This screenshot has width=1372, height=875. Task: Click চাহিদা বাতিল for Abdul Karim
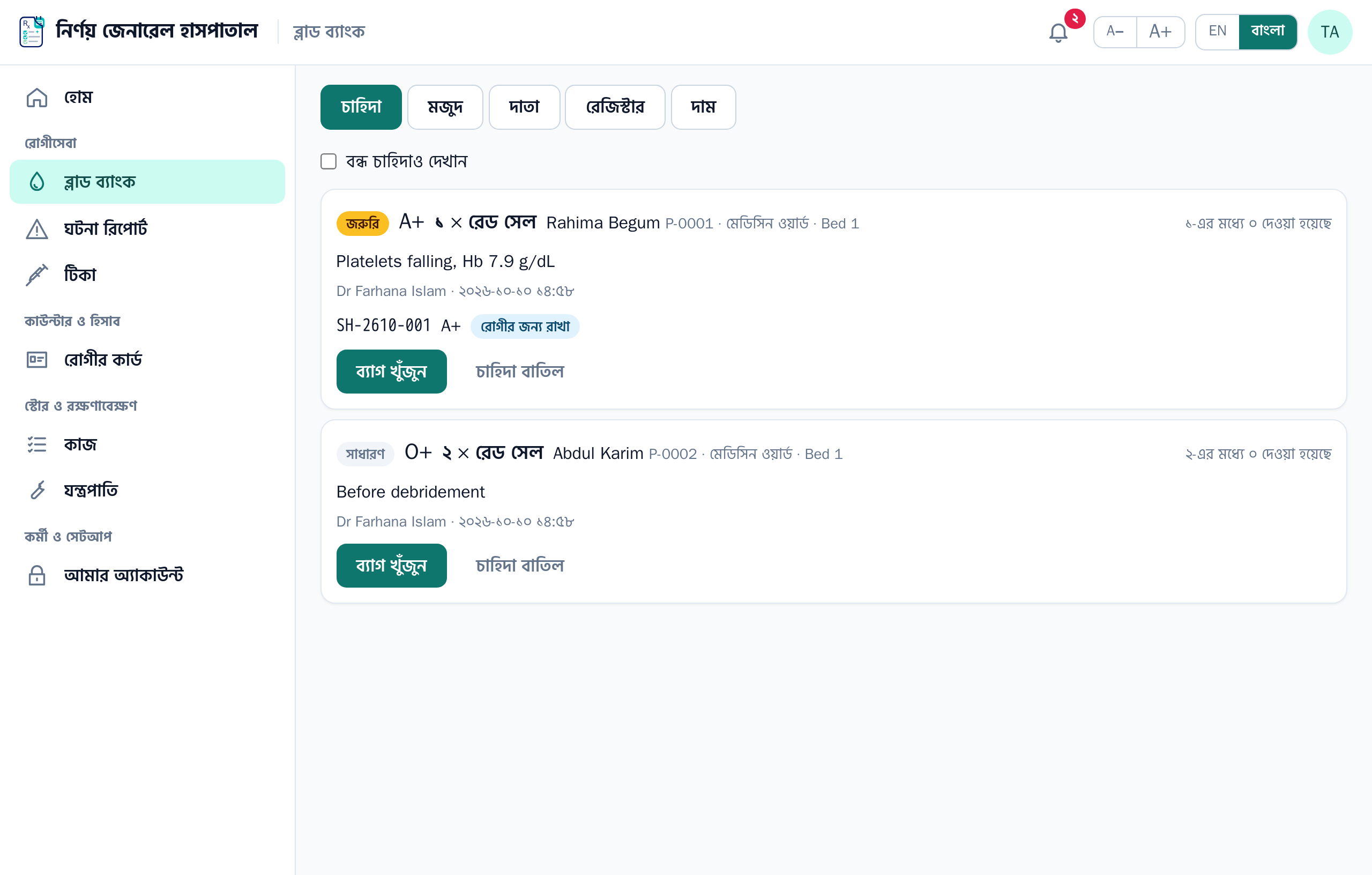(x=520, y=566)
